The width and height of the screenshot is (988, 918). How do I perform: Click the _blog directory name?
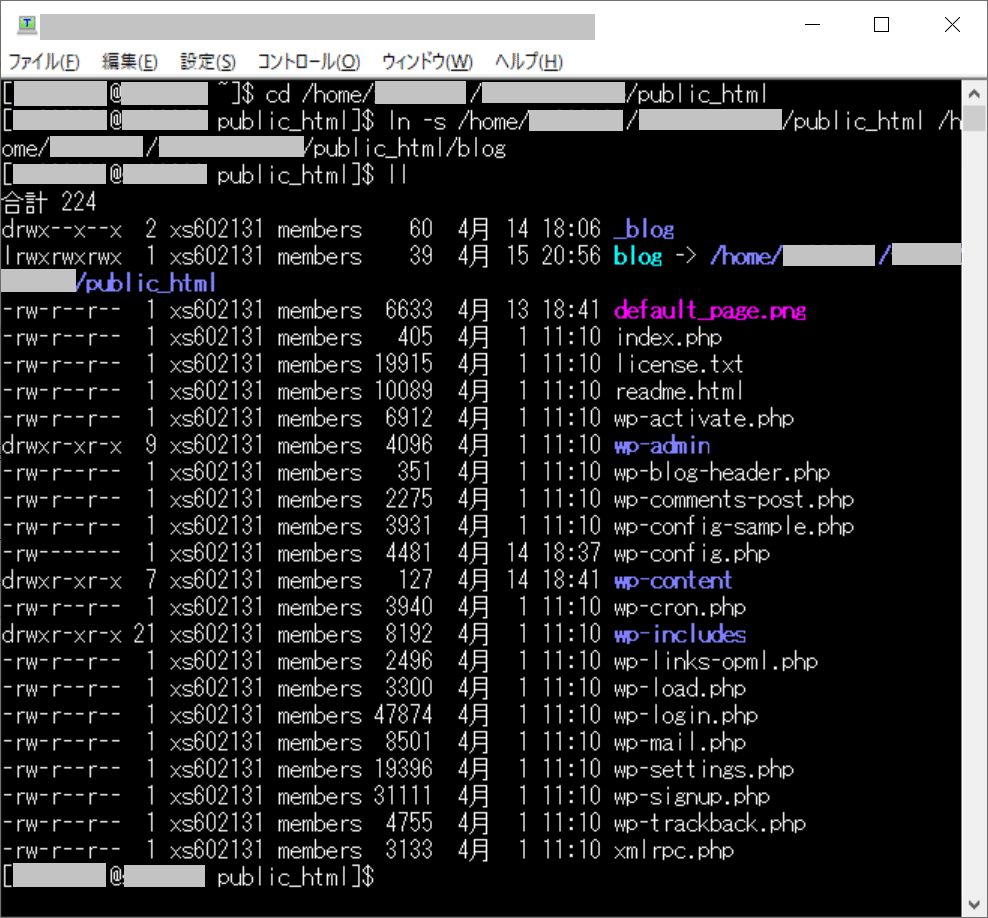(644, 229)
